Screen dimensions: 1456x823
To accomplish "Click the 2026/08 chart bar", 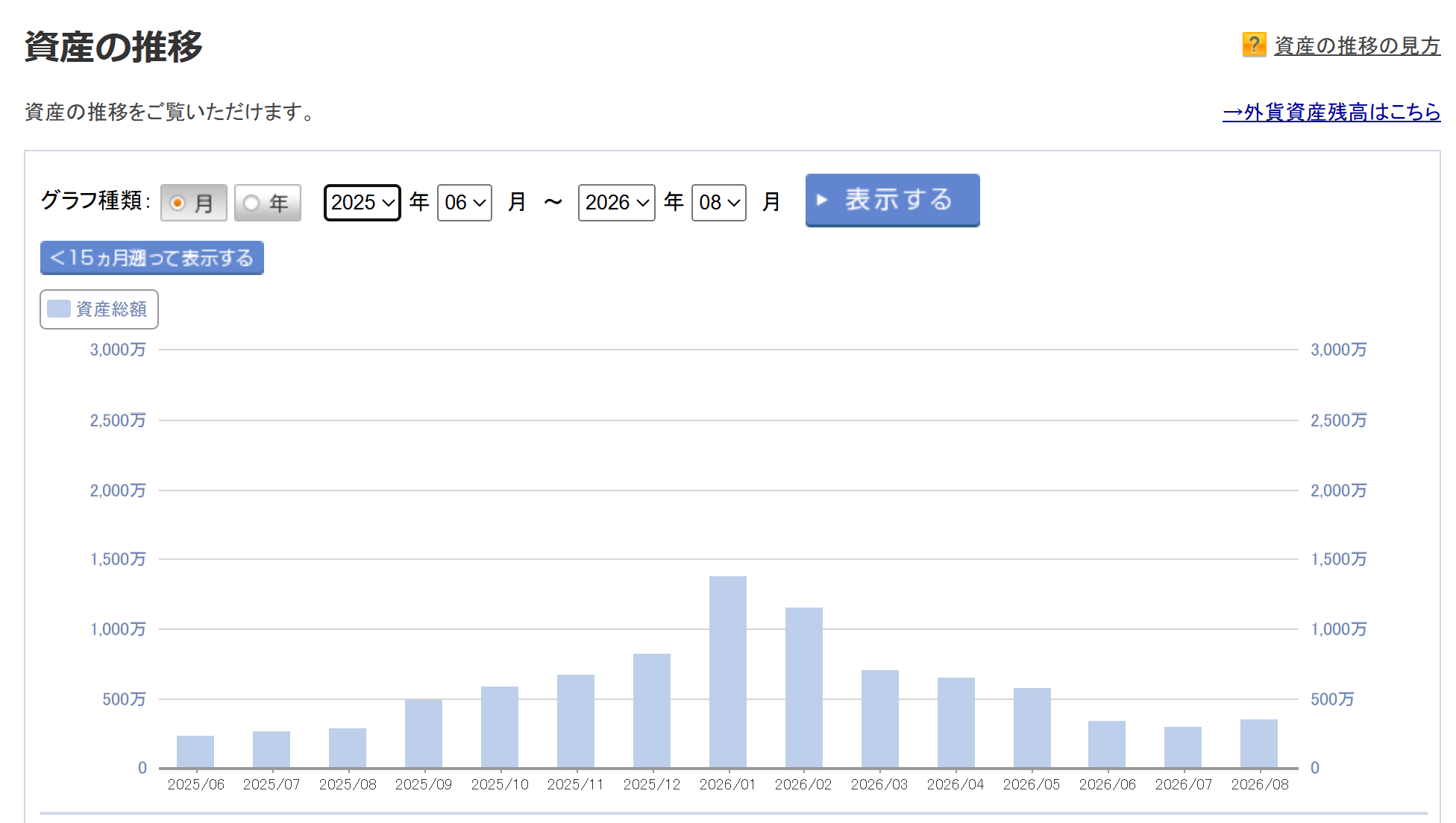I will click(x=1259, y=743).
